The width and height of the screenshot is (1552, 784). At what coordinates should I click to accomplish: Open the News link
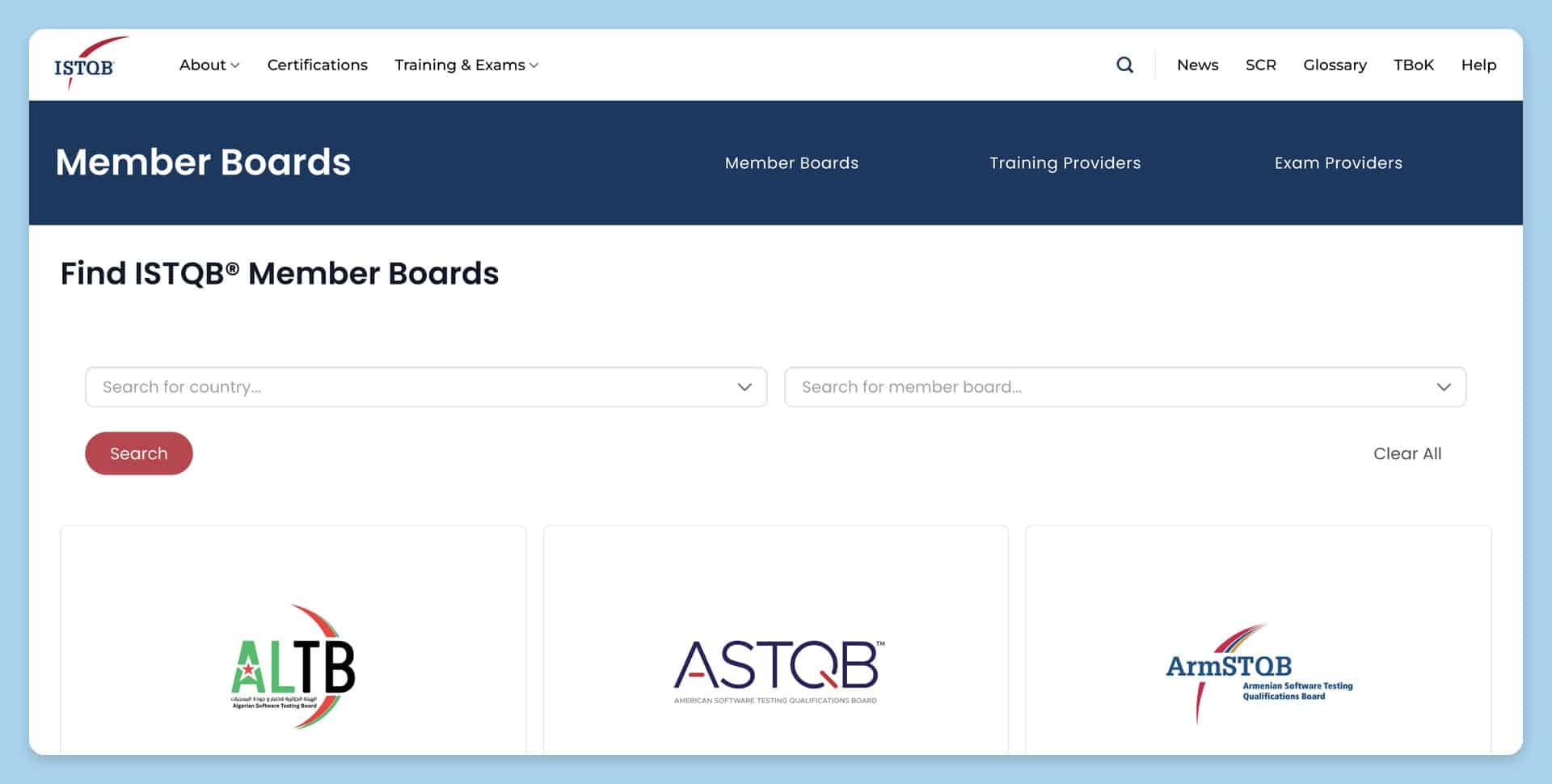pos(1197,65)
